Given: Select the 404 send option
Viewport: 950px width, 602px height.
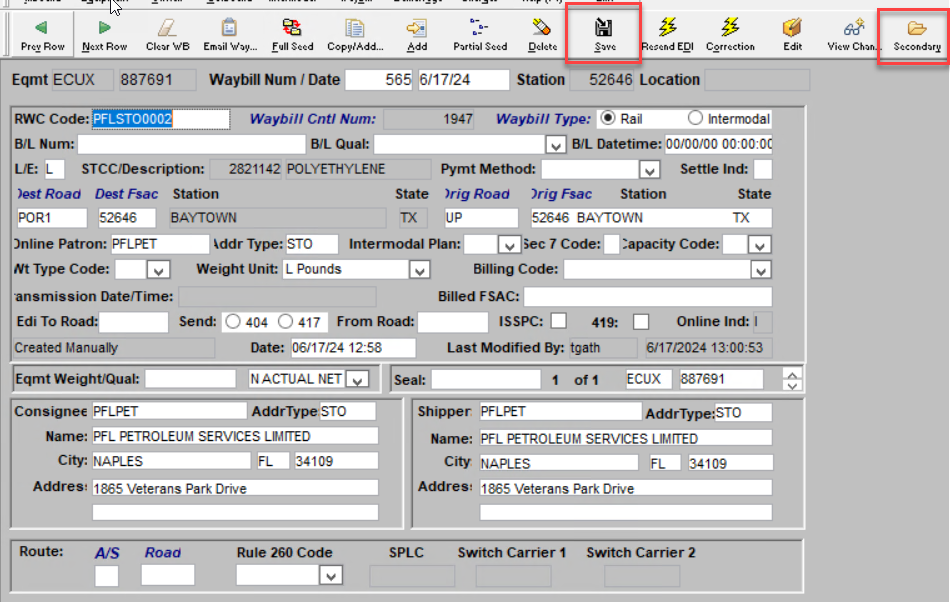Looking at the screenshot, I should (x=233, y=322).
